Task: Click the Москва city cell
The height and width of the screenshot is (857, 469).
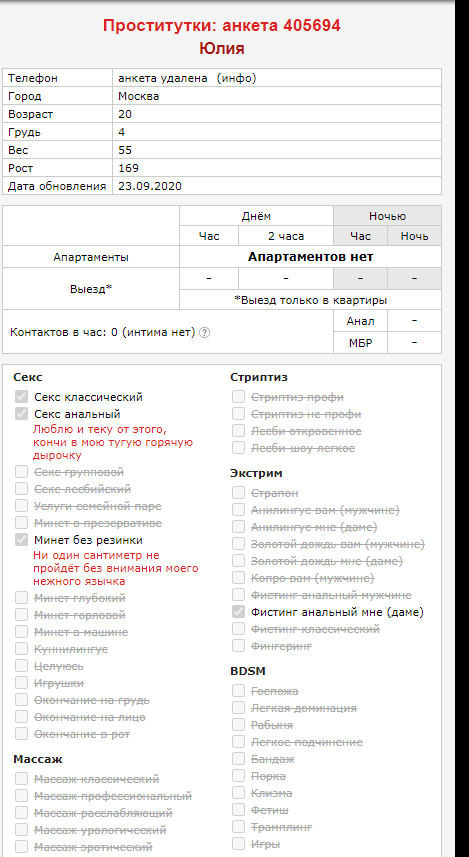Action: coord(277,96)
